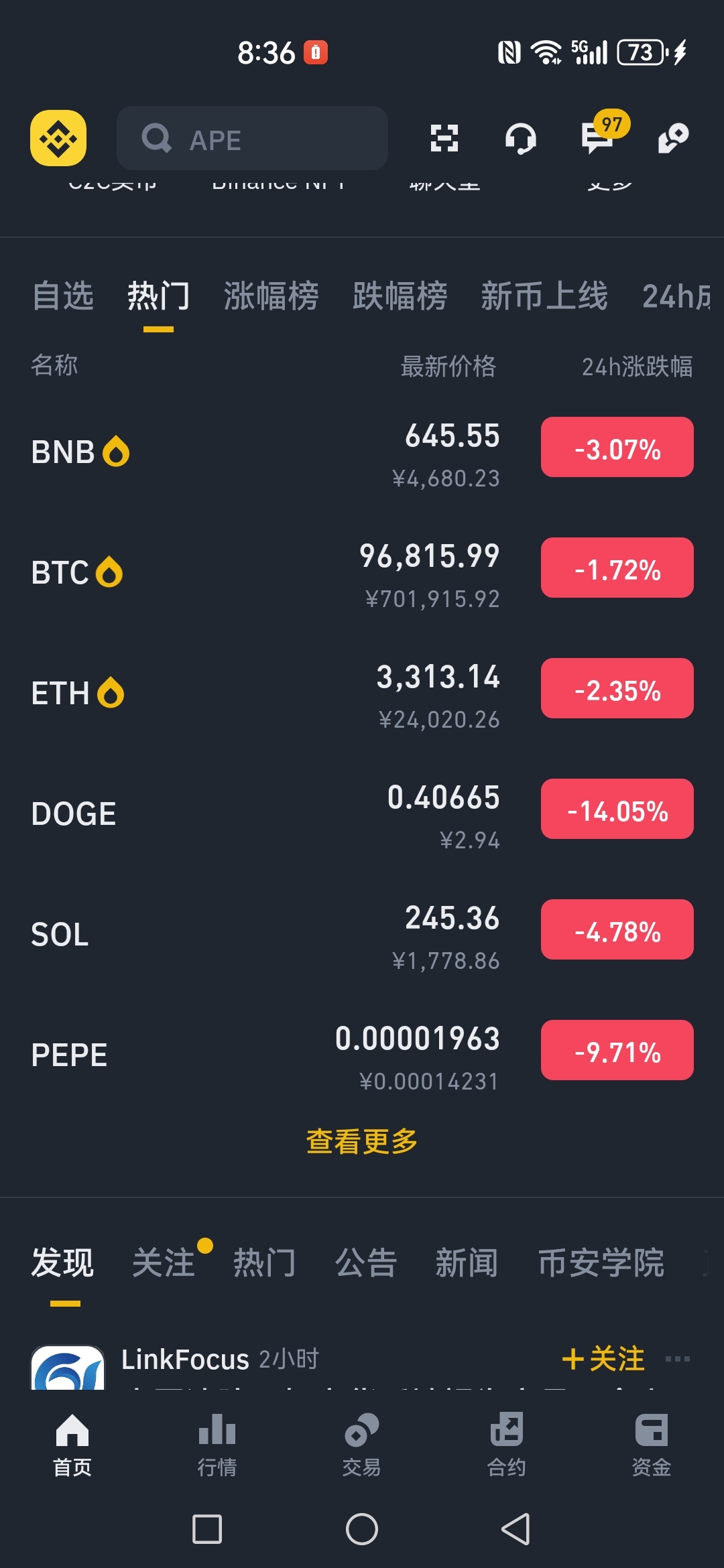
Task: Tap the rocket icon in header
Action: [x=673, y=138]
